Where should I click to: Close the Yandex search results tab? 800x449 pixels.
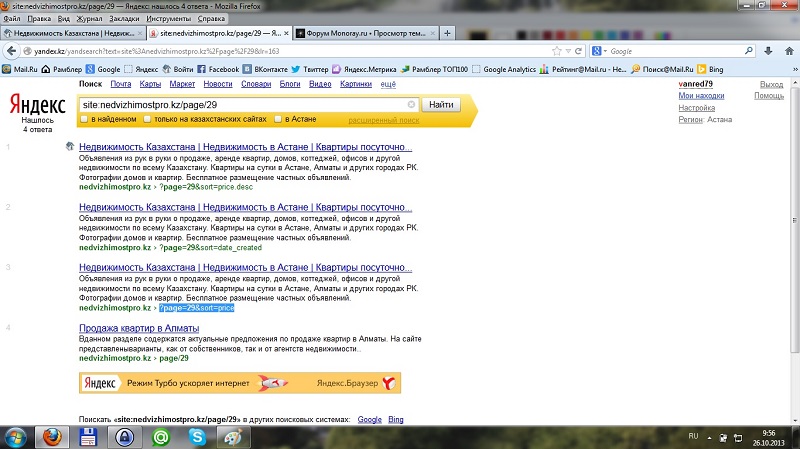click(x=286, y=33)
